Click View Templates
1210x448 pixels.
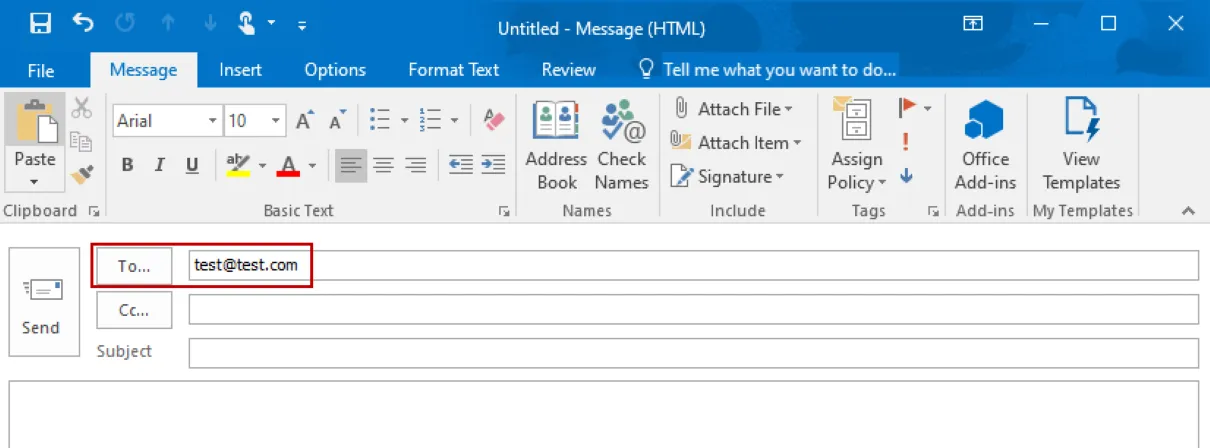(x=1081, y=145)
